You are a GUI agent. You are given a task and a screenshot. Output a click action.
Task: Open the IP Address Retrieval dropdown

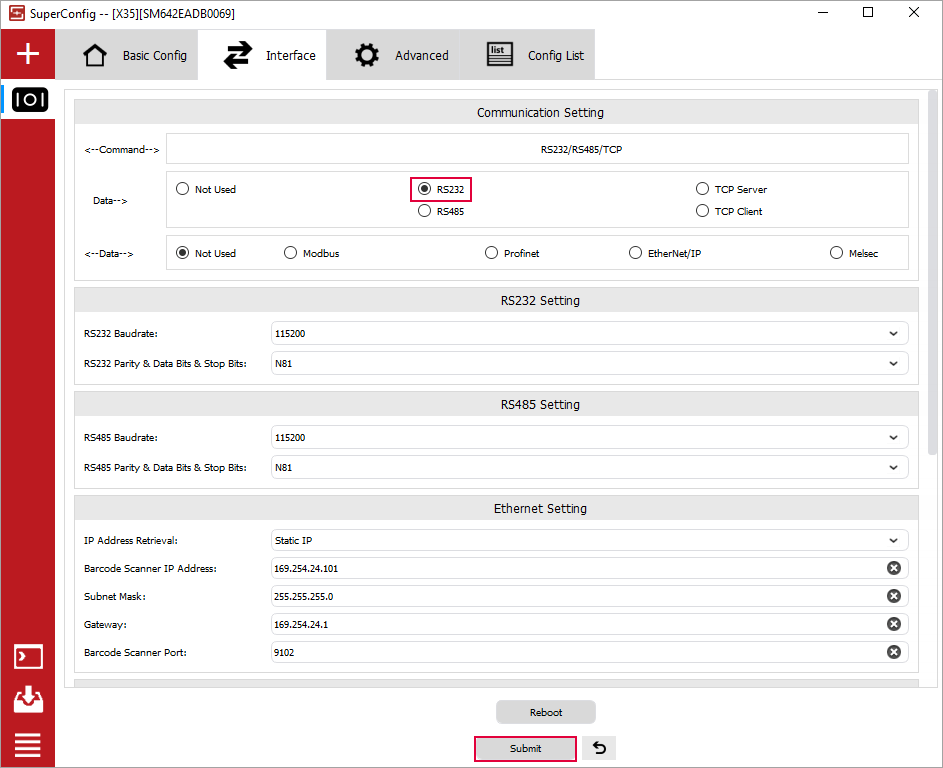tap(589, 540)
